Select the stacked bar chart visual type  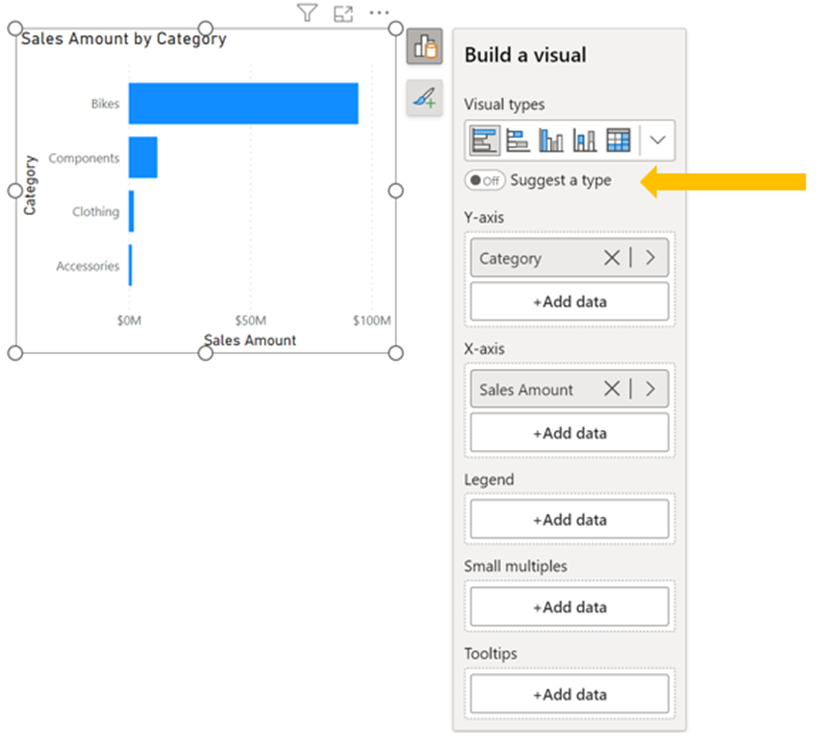tap(485, 141)
